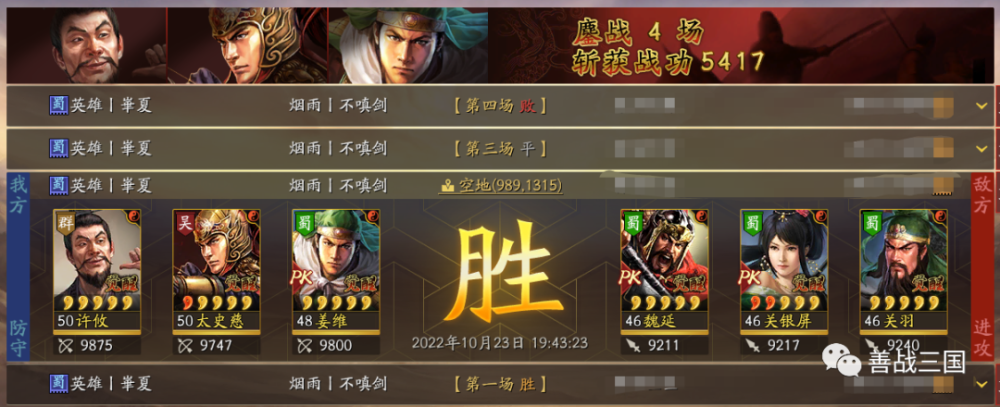Click the 蜀 faction badge on 魏延
1000x407 pixels.
coord(633,222)
